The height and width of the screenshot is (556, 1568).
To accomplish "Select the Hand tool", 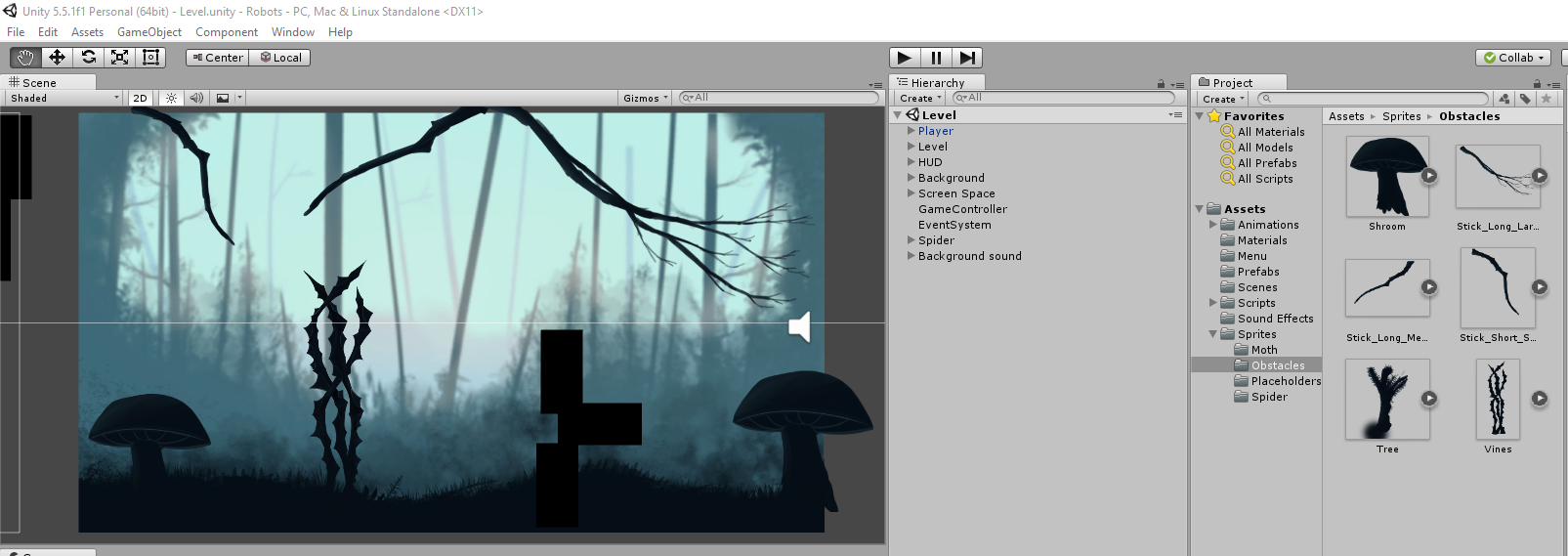I will 25,58.
